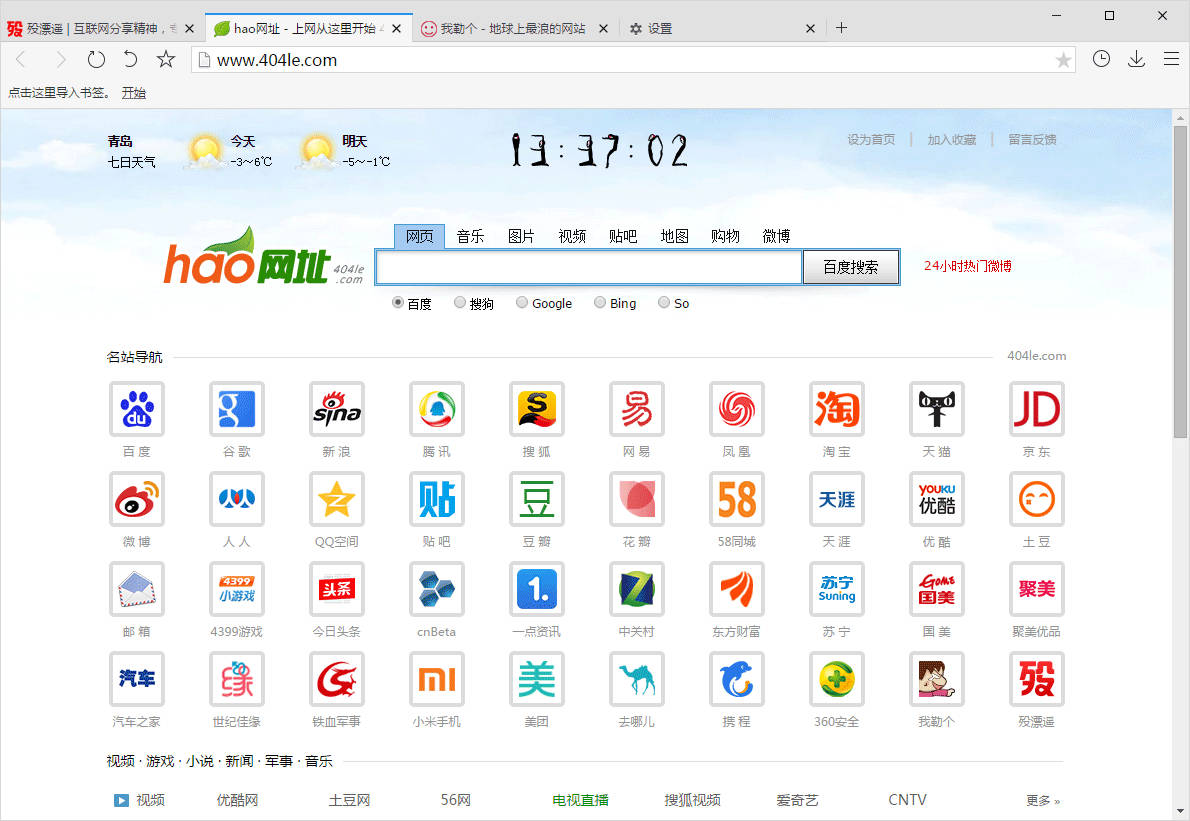Open the 360 security icon
Image resolution: width=1190 pixels, height=821 pixels.
(836, 679)
